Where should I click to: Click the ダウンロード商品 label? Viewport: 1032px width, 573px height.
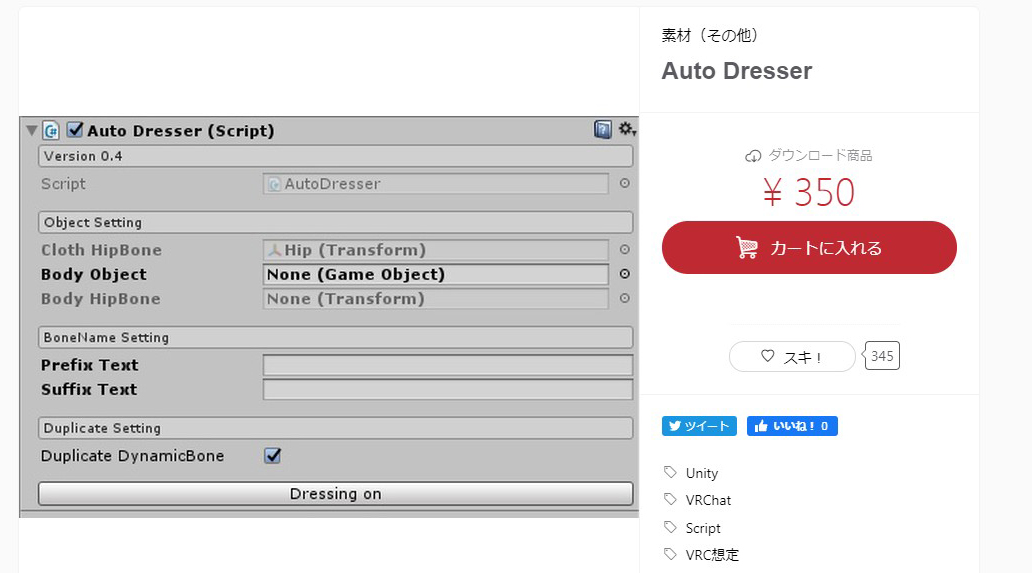click(x=820, y=155)
